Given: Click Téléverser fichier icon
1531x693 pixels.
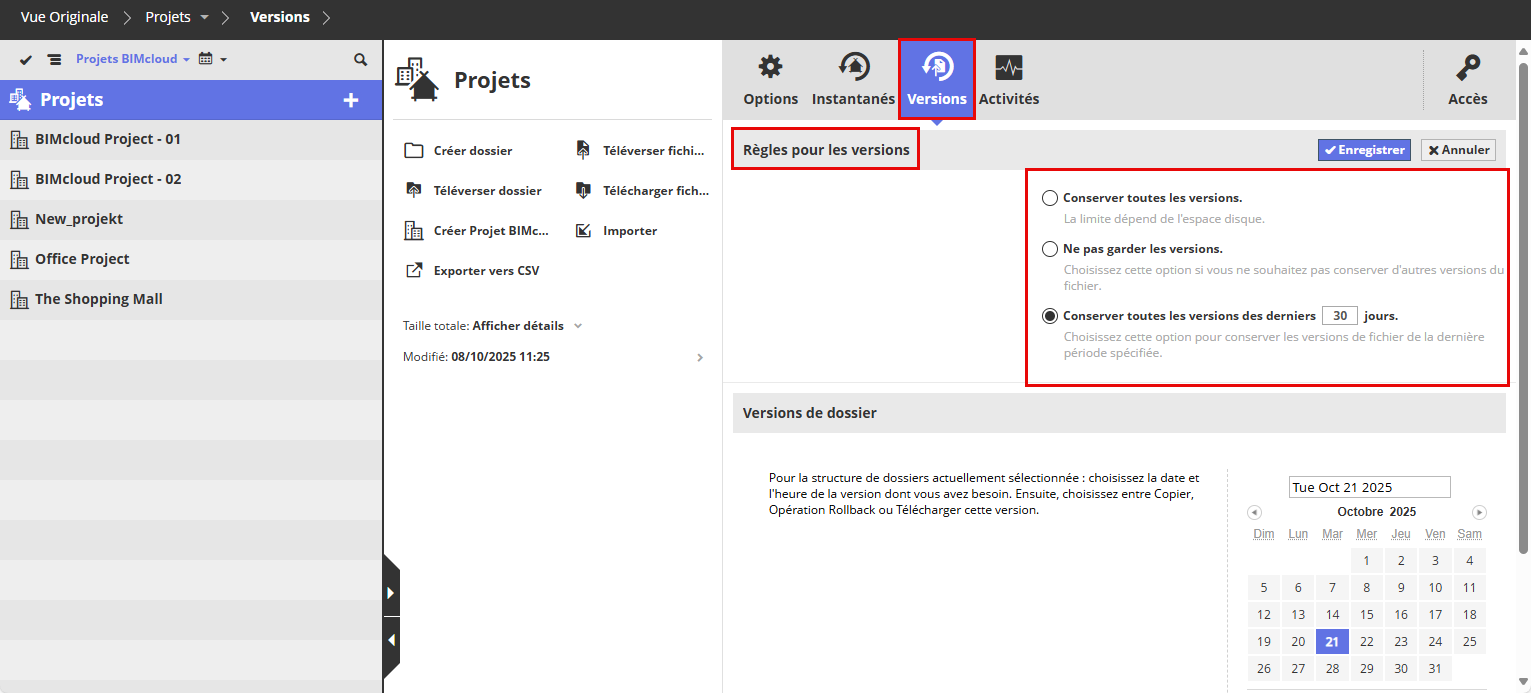Looking at the screenshot, I should 584,151.
